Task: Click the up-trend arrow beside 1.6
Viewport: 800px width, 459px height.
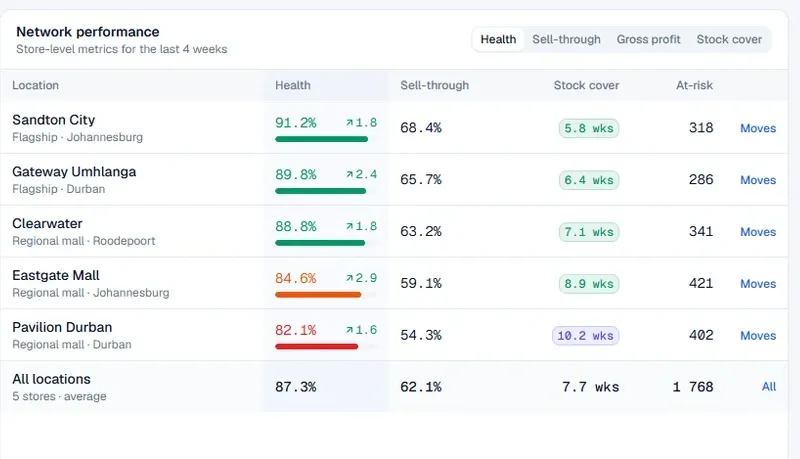Action: pos(349,330)
